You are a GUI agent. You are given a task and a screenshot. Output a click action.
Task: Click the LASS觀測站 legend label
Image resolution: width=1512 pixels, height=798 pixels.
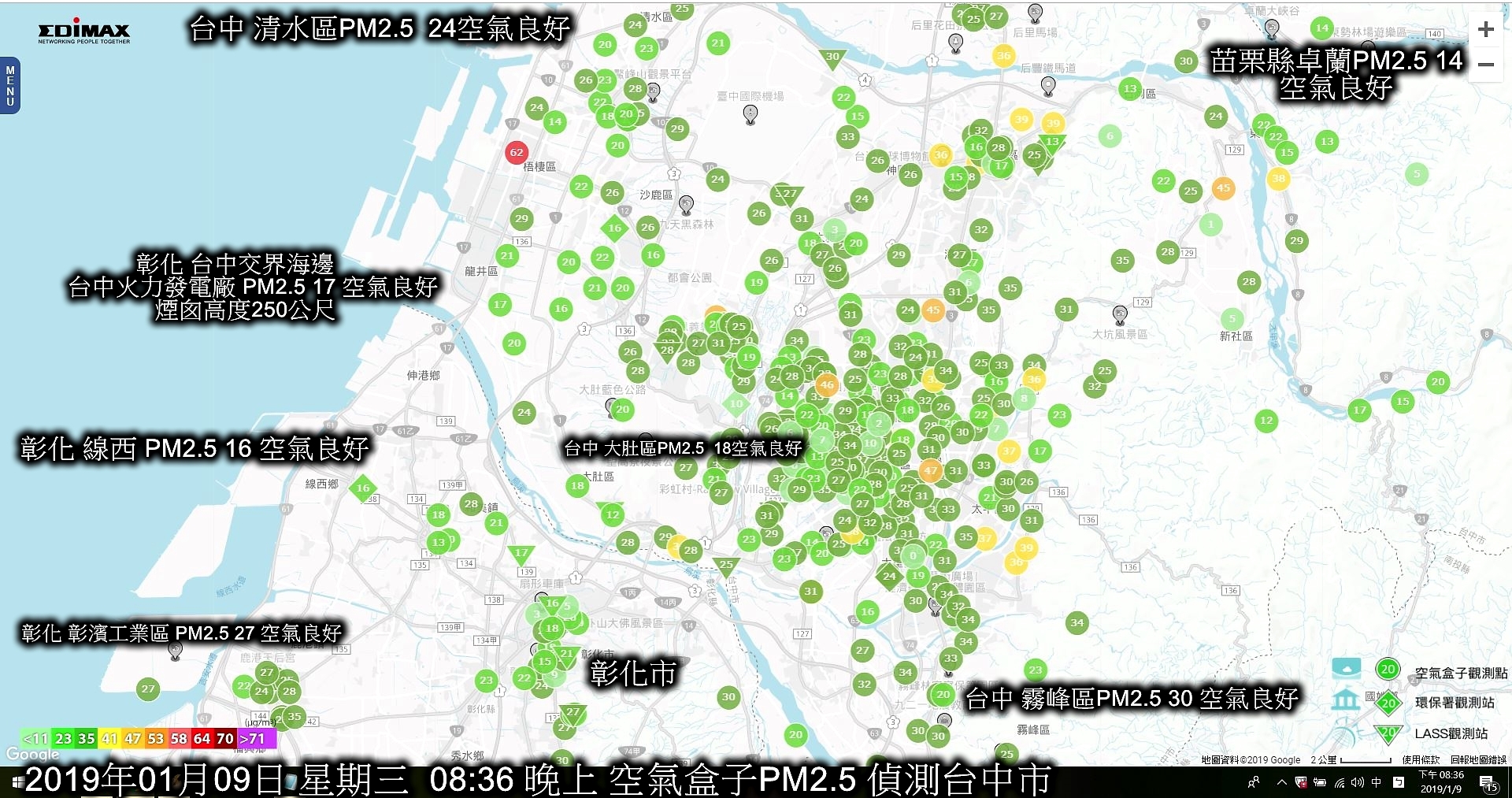pyautogui.click(x=1451, y=733)
